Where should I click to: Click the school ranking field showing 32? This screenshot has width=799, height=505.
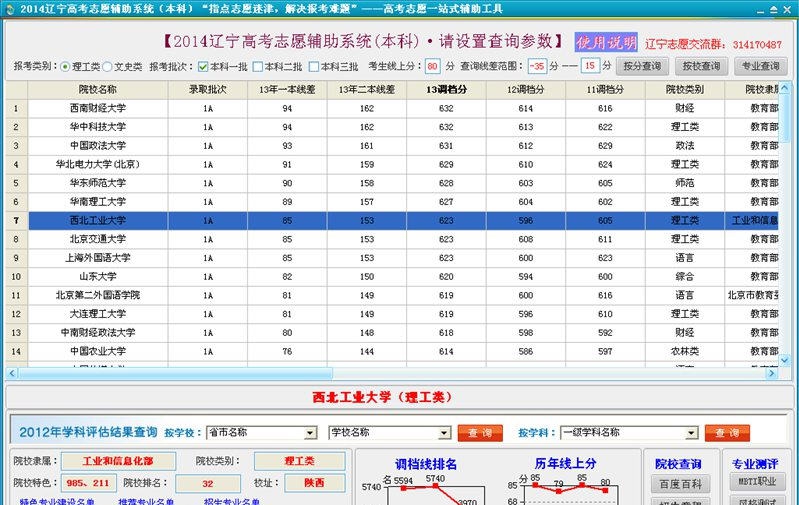(x=207, y=484)
